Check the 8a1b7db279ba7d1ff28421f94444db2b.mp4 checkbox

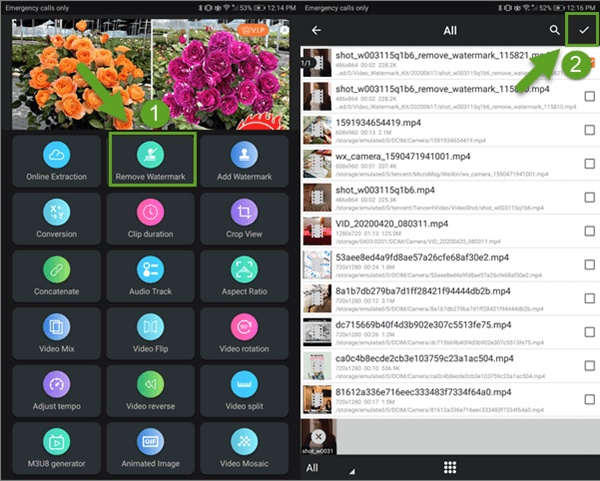pyautogui.click(x=590, y=298)
